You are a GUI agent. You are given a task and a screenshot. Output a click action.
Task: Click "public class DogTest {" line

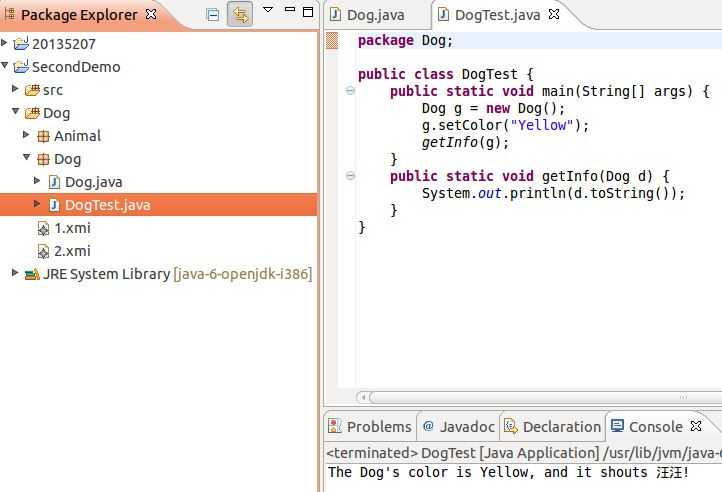coord(445,74)
